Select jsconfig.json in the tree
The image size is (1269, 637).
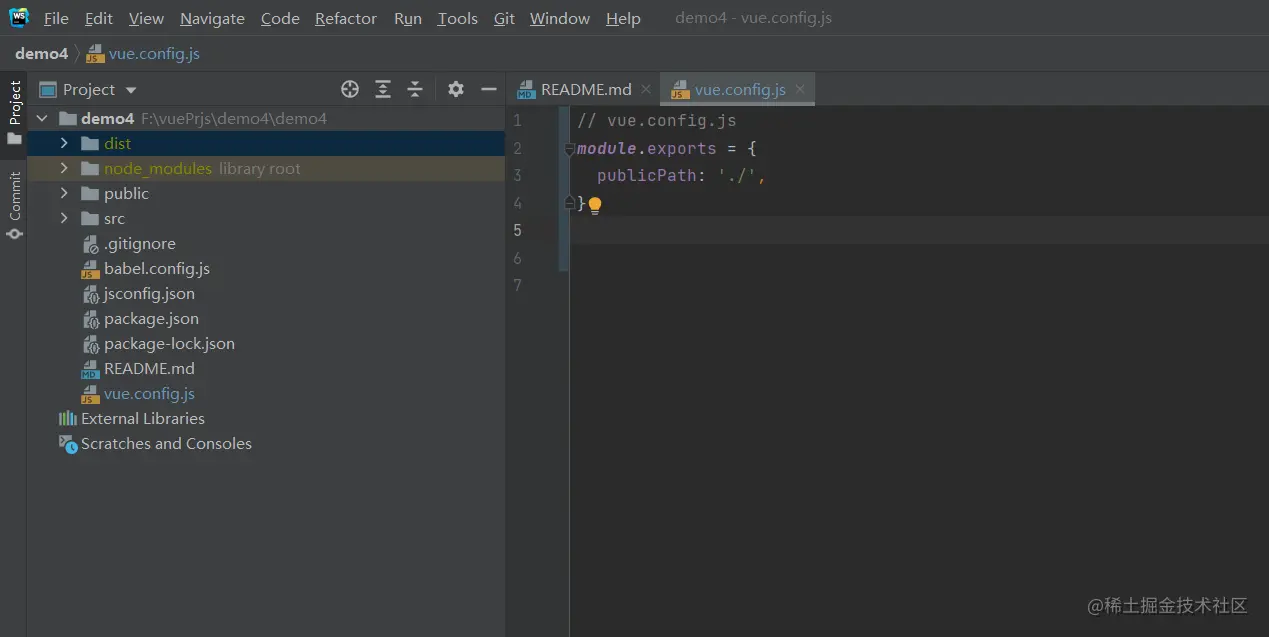coord(267,293)
